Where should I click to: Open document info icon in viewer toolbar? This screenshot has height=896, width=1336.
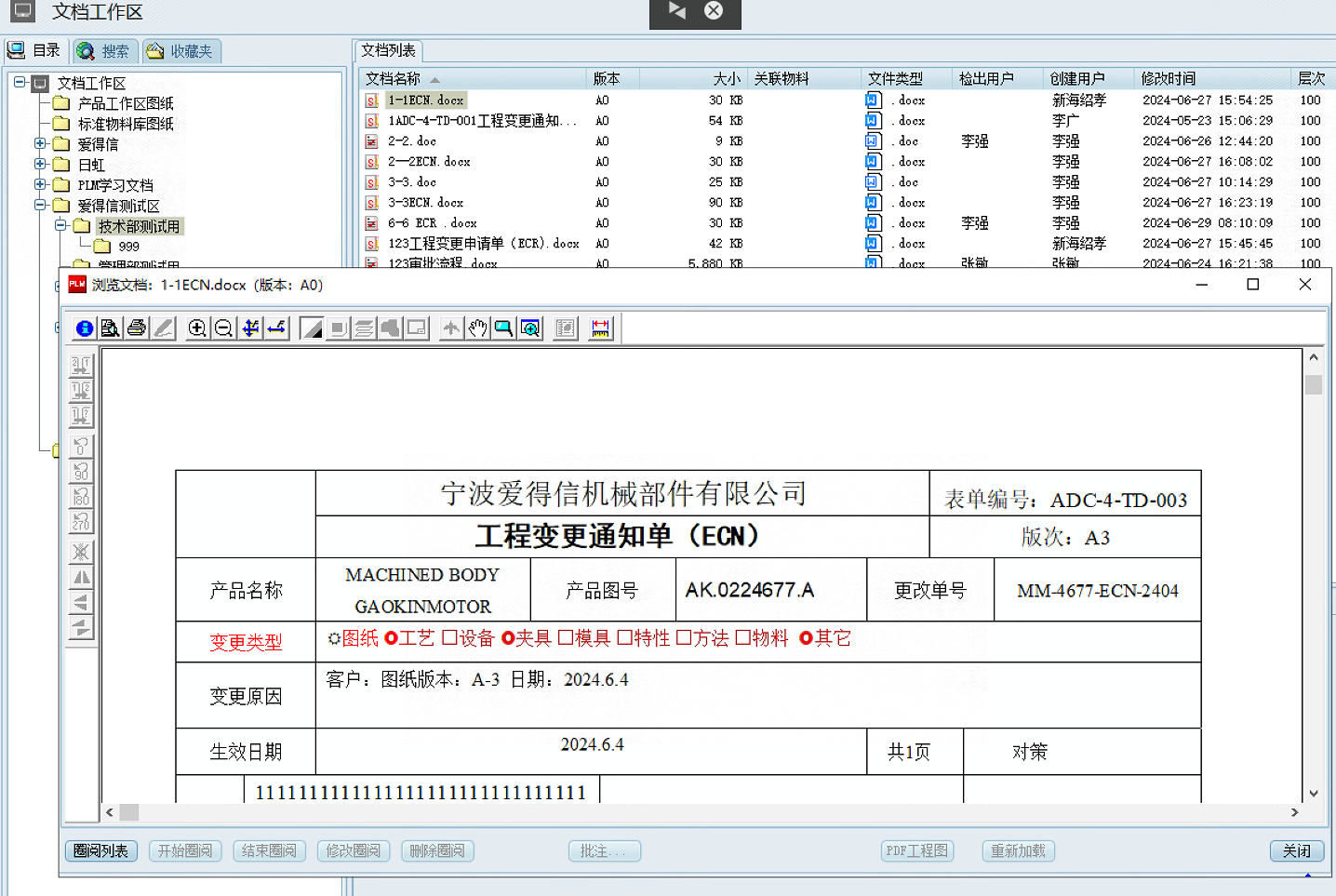84,328
